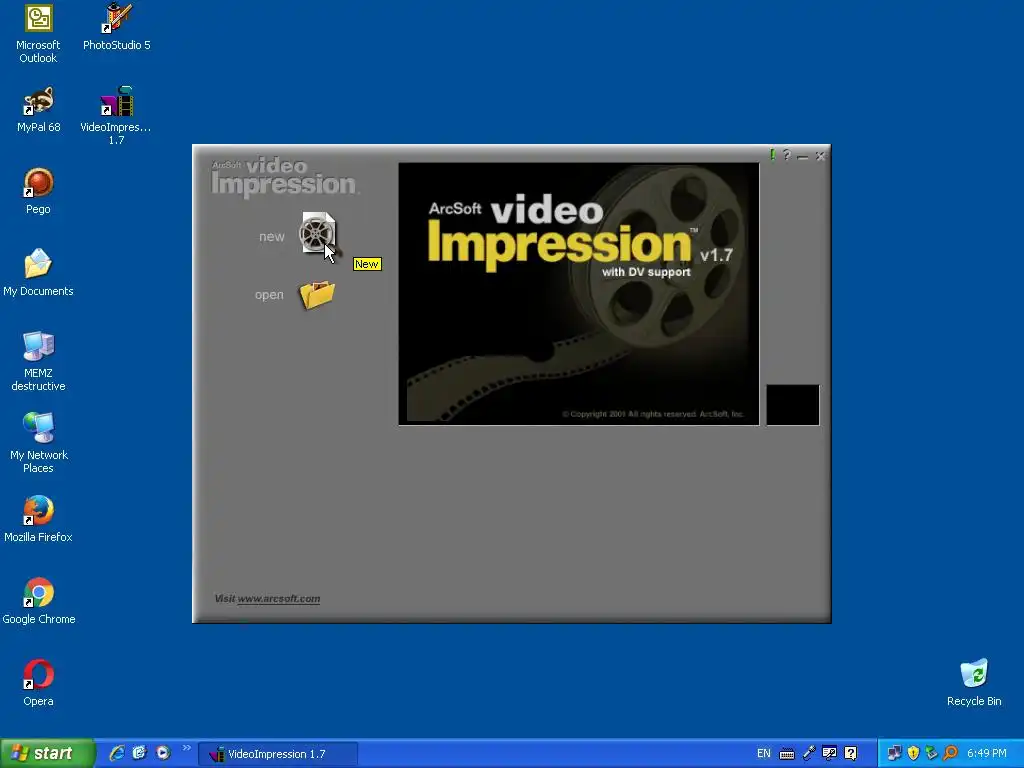This screenshot has height=768, width=1024.
Task: Click the yellow security shield tray icon
Action: (x=913, y=753)
